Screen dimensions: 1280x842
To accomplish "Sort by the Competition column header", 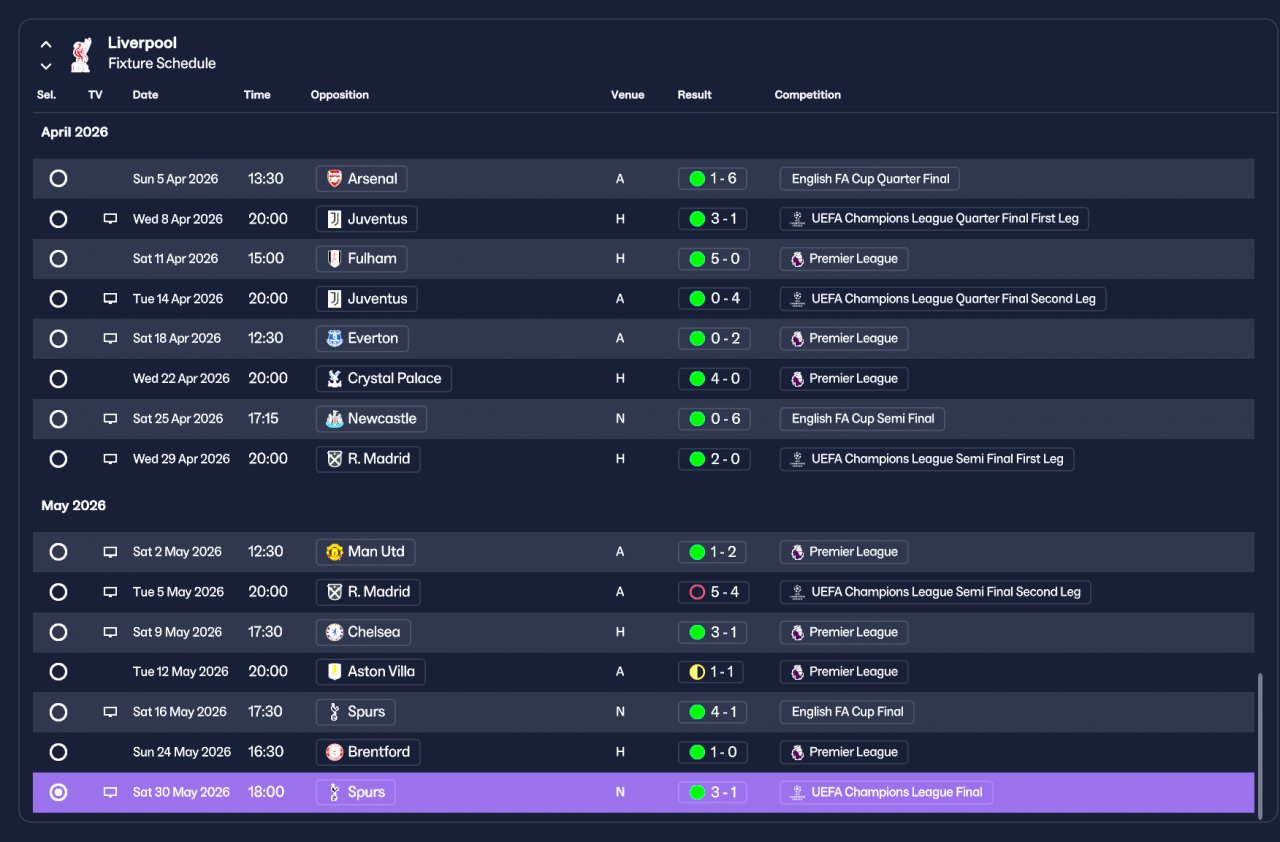I will 807,95.
